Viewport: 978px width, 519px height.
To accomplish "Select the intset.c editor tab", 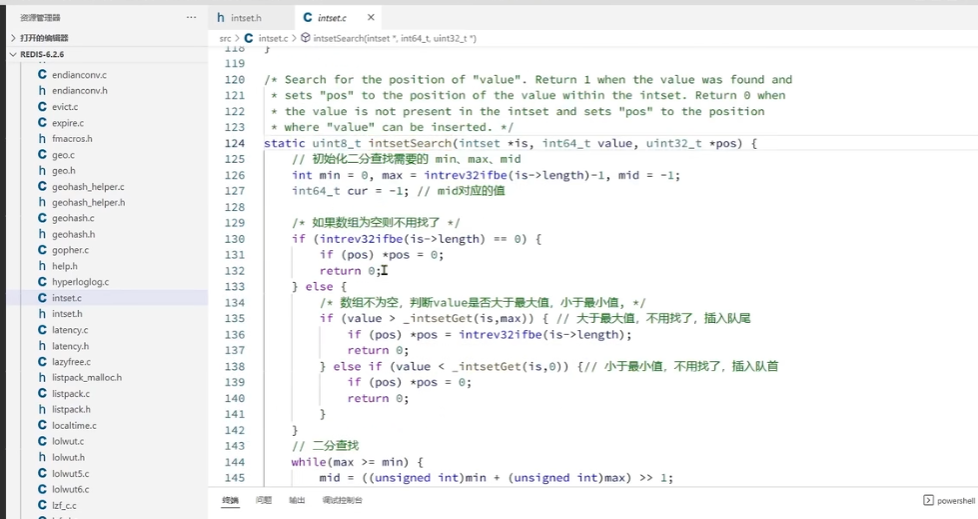I will (x=331, y=17).
